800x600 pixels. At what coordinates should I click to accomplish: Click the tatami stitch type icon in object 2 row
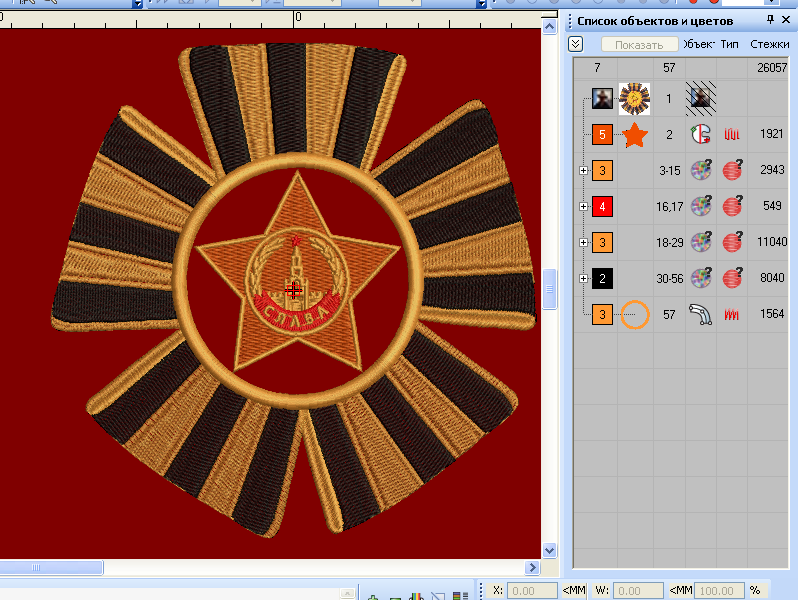coord(732,135)
